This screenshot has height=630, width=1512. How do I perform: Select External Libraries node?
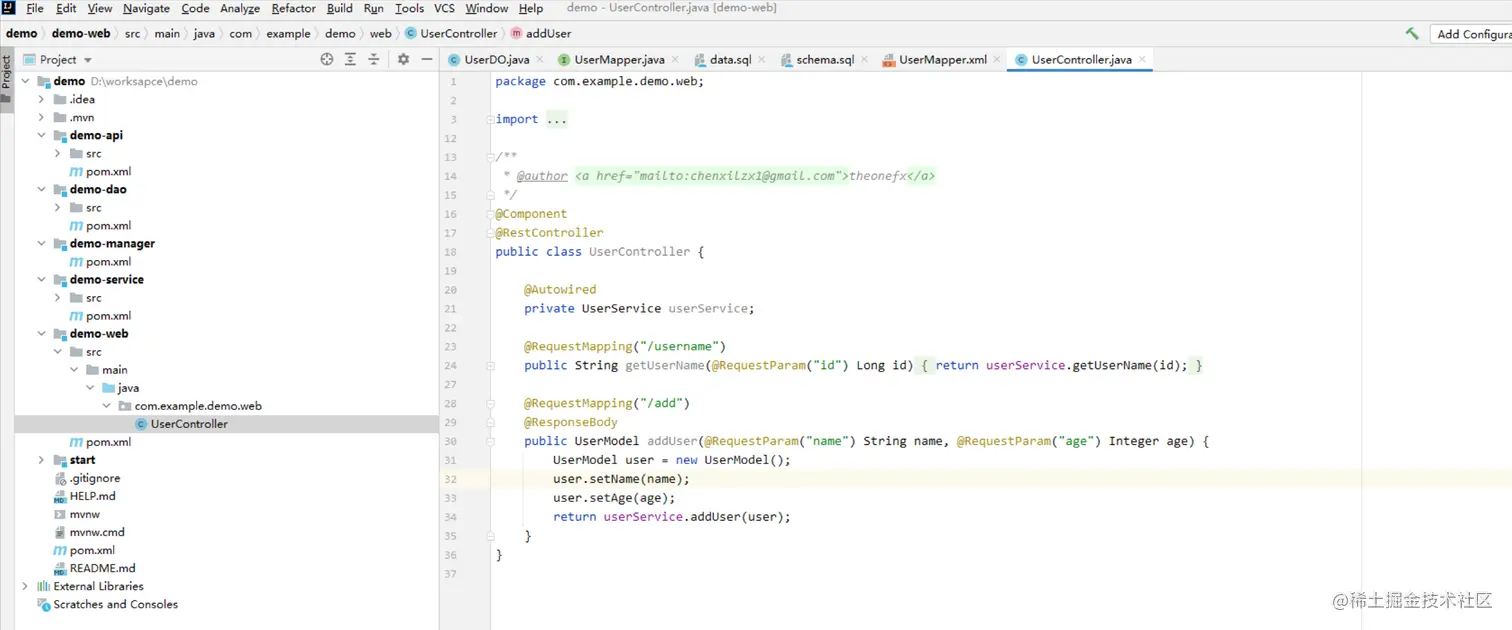tap(98, 586)
